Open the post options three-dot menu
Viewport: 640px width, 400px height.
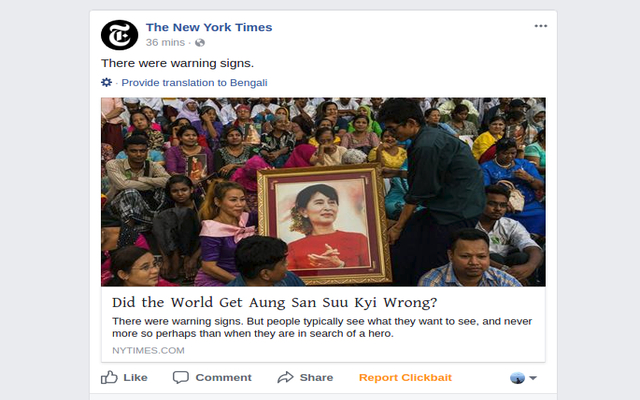[x=541, y=26]
